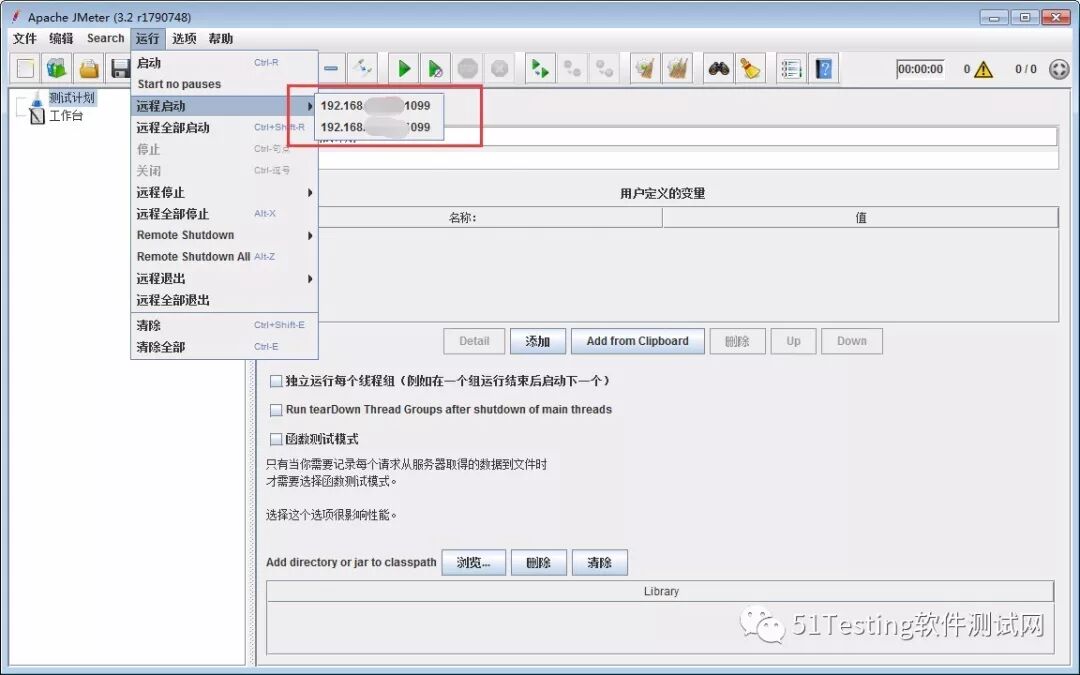Click the Remote shutdown all toolbar icon

click(x=604, y=68)
